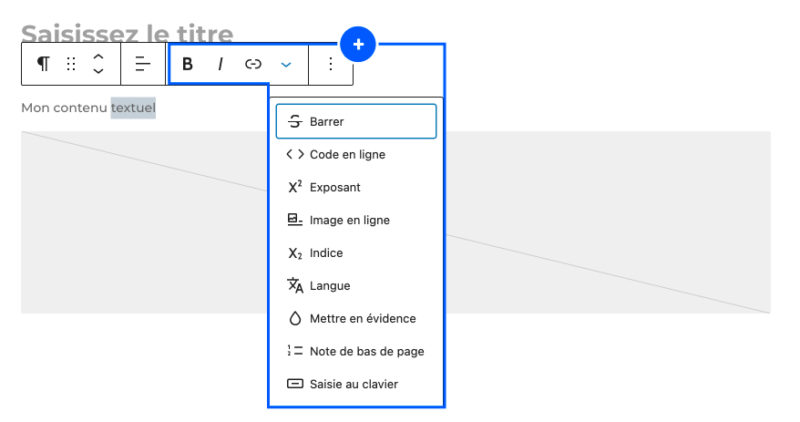Insert Note de bas de page
Screen dimensions: 800x422
(356, 351)
